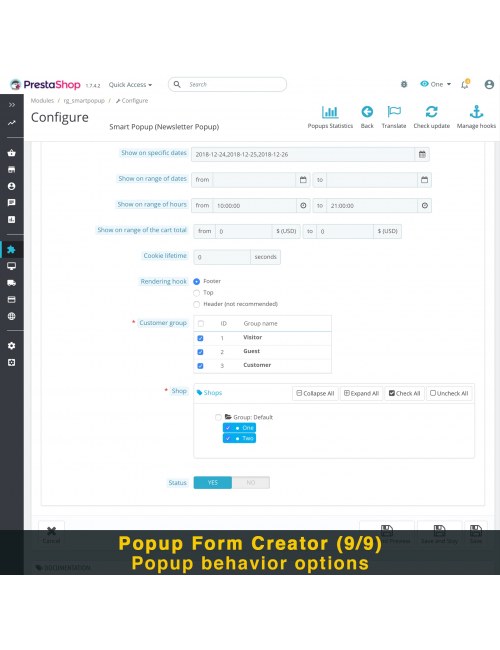Select Header (not recommended) rendering hook
The width and height of the screenshot is (500, 650).
[x=197, y=305]
